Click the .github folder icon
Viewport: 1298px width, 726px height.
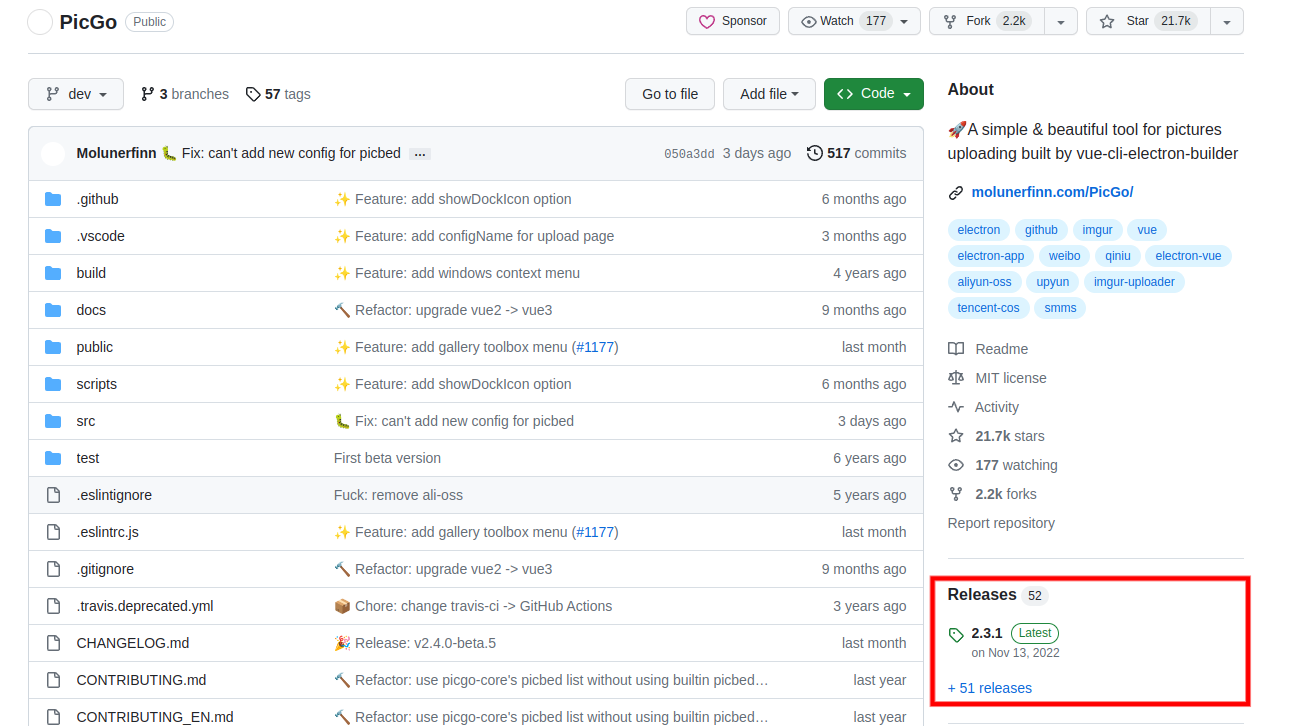pyautogui.click(x=53, y=199)
